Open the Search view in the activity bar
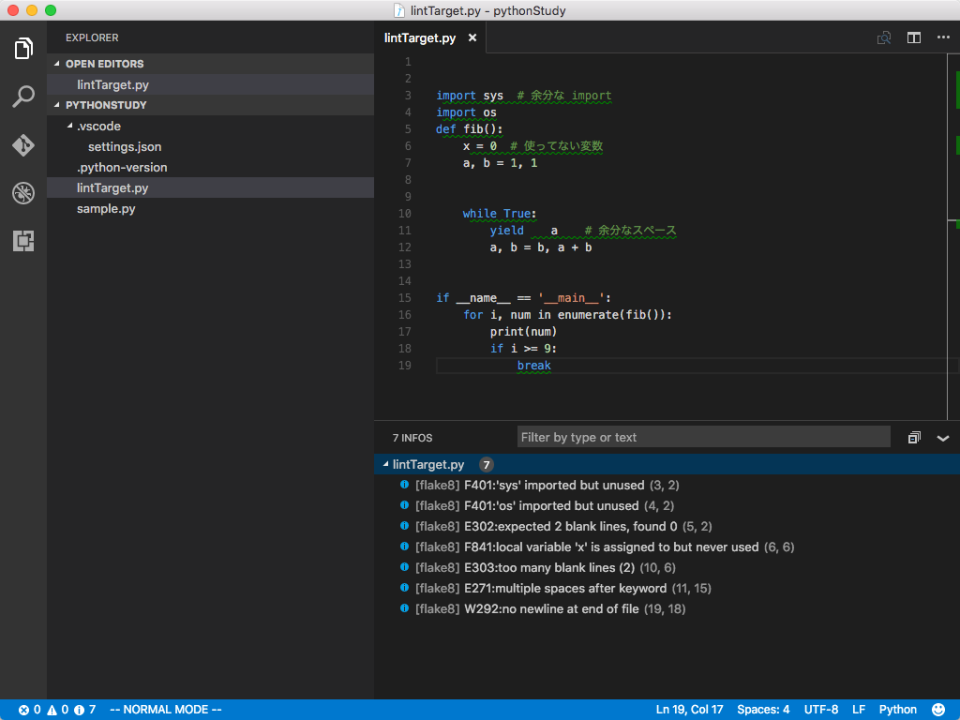Screen dimensions: 960x720 click(22, 96)
